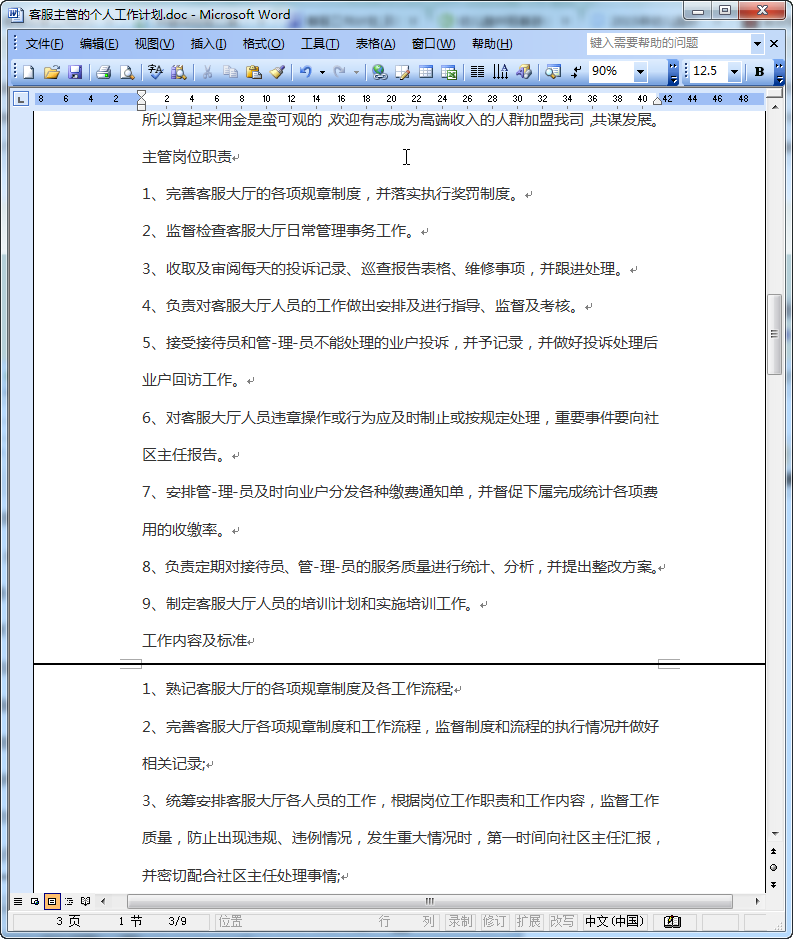Expand the 90% zoom dropdown

click(640, 72)
